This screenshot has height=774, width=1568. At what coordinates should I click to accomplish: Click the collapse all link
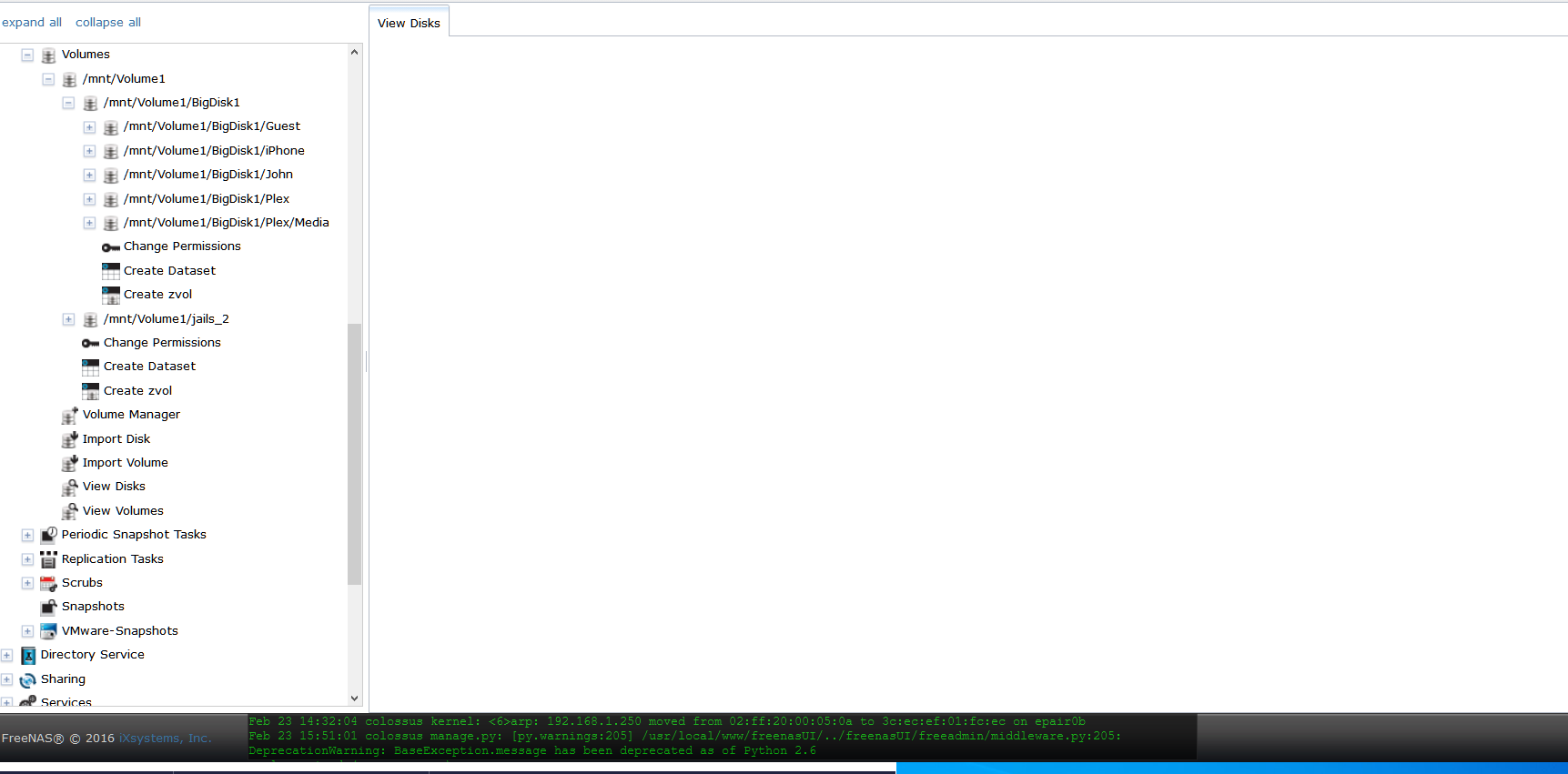pos(108,22)
